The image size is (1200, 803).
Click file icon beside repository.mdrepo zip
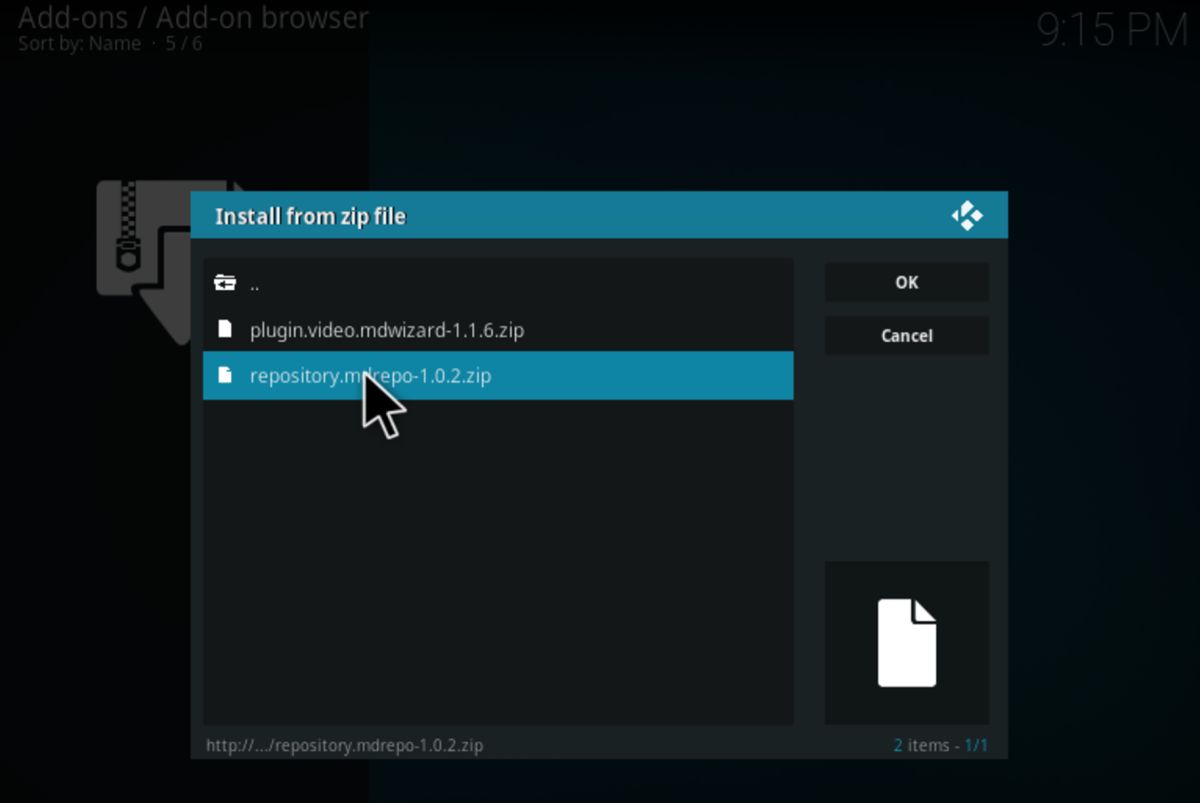[x=225, y=375]
